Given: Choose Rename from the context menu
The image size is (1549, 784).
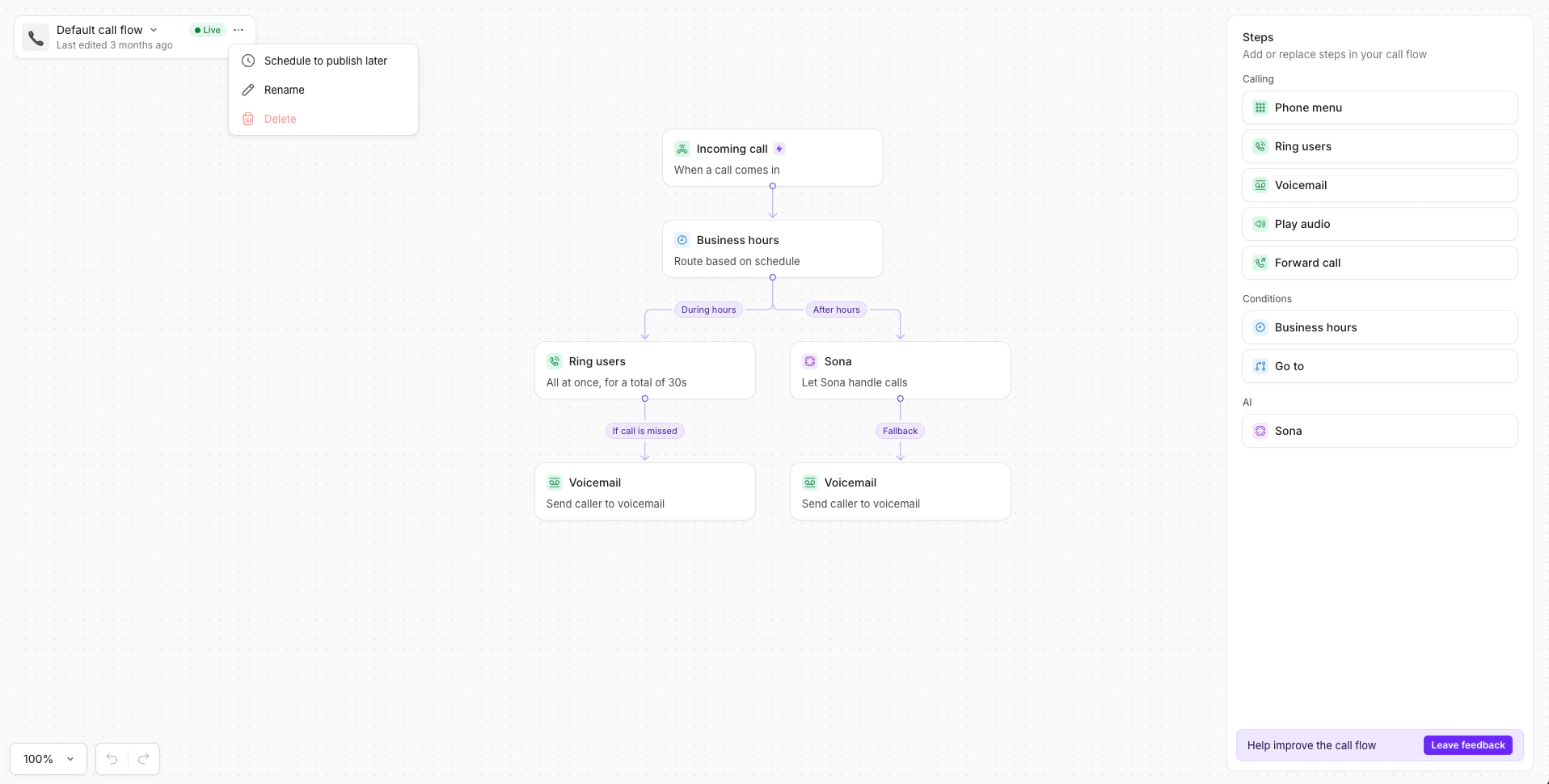Looking at the screenshot, I should coord(285,90).
